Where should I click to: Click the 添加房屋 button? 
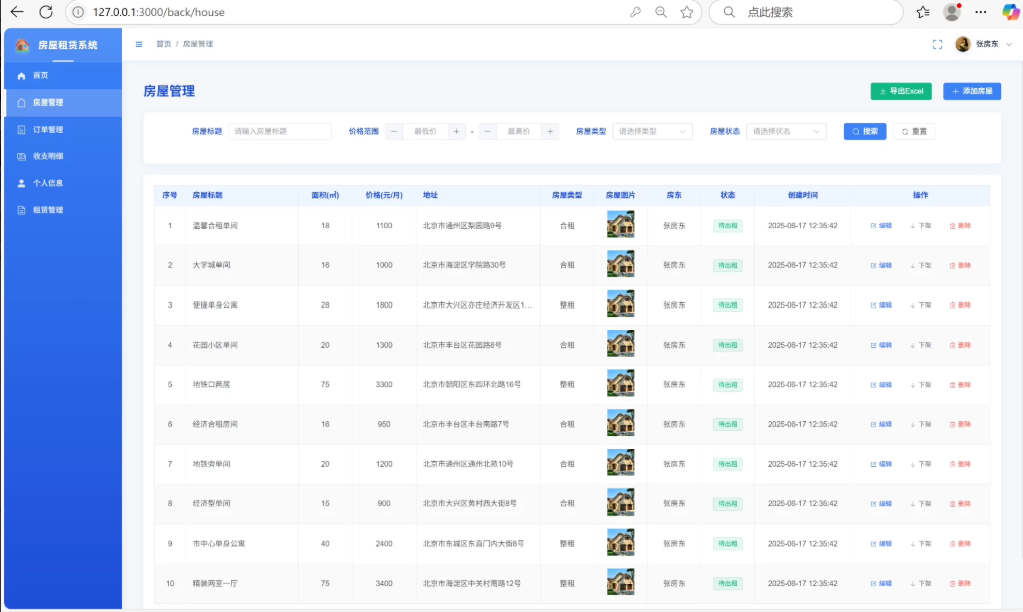[972, 91]
